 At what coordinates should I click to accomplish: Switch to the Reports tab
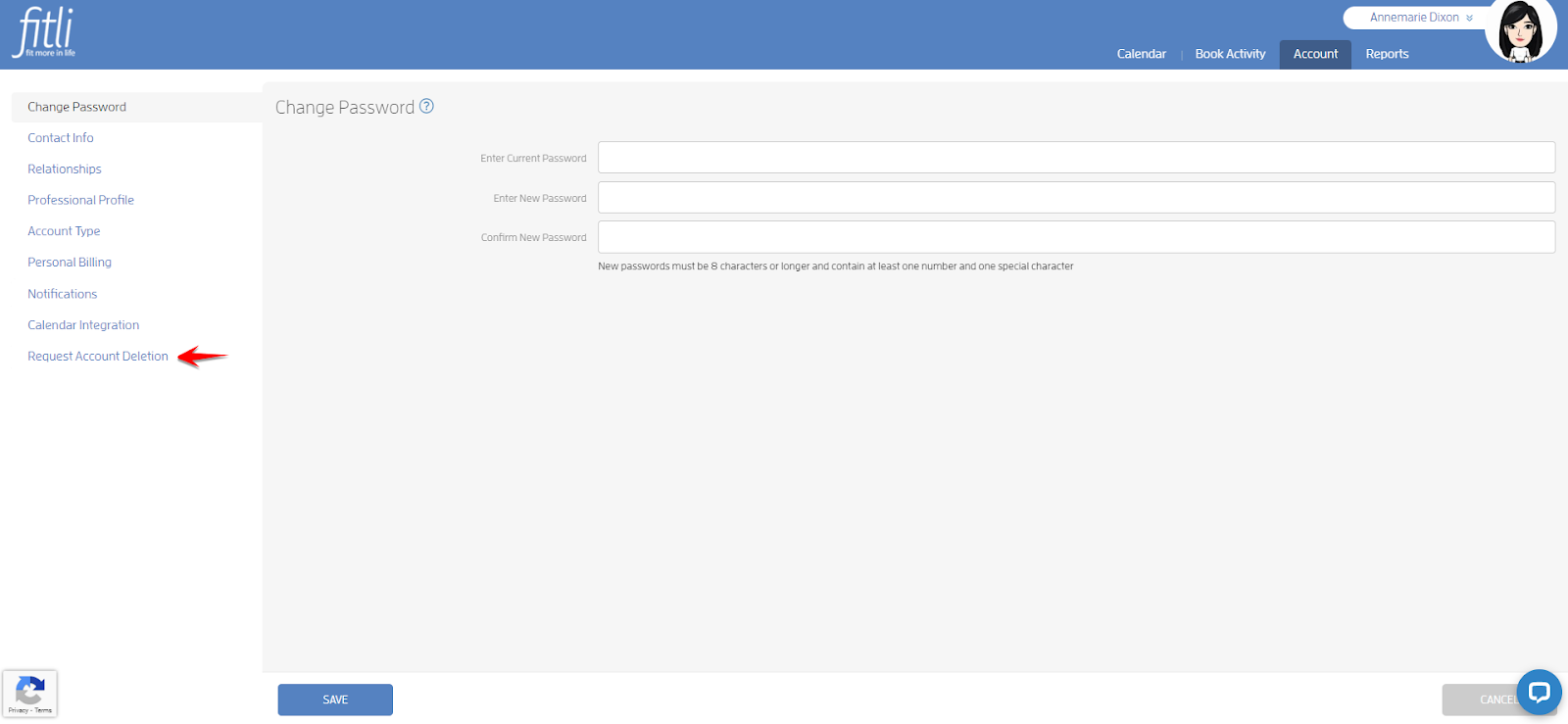tap(1387, 54)
